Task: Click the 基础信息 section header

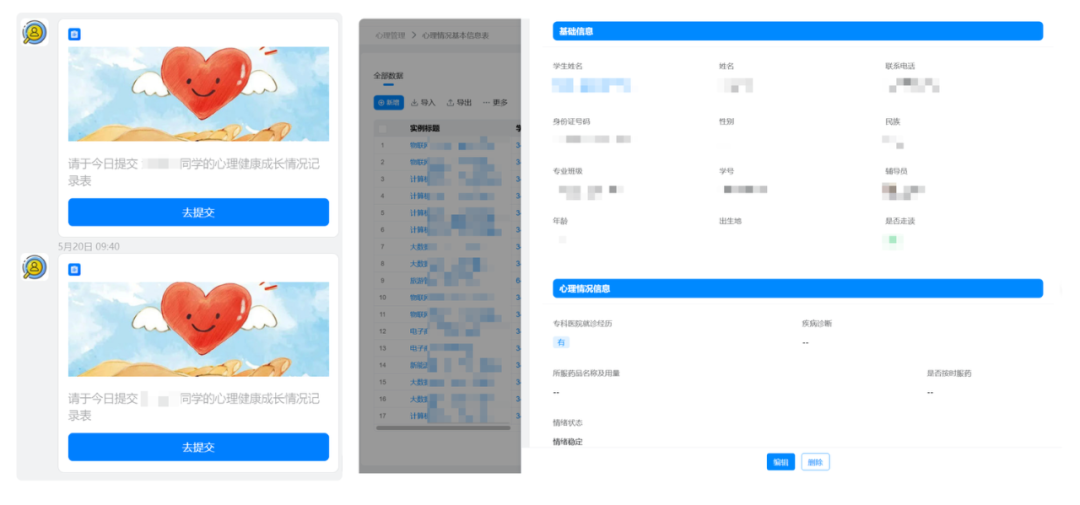Action: click(798, 31)
